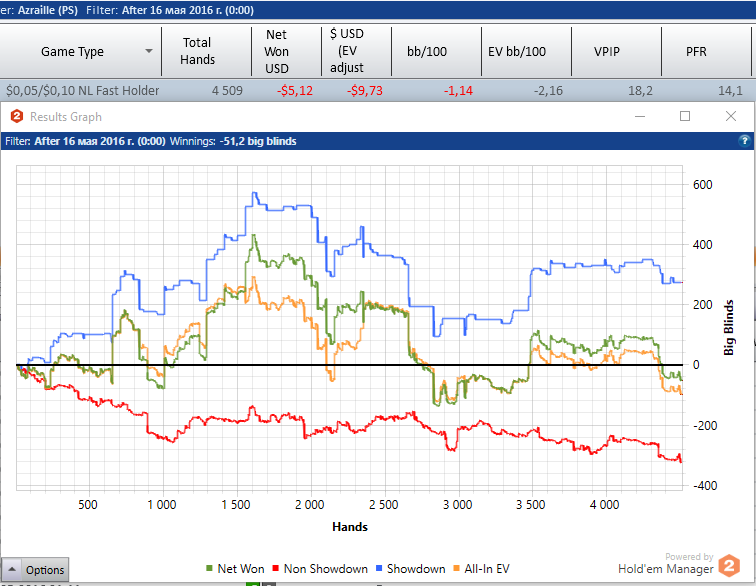
Task: Click the All-In EV legend label
Action: [487, 569]
